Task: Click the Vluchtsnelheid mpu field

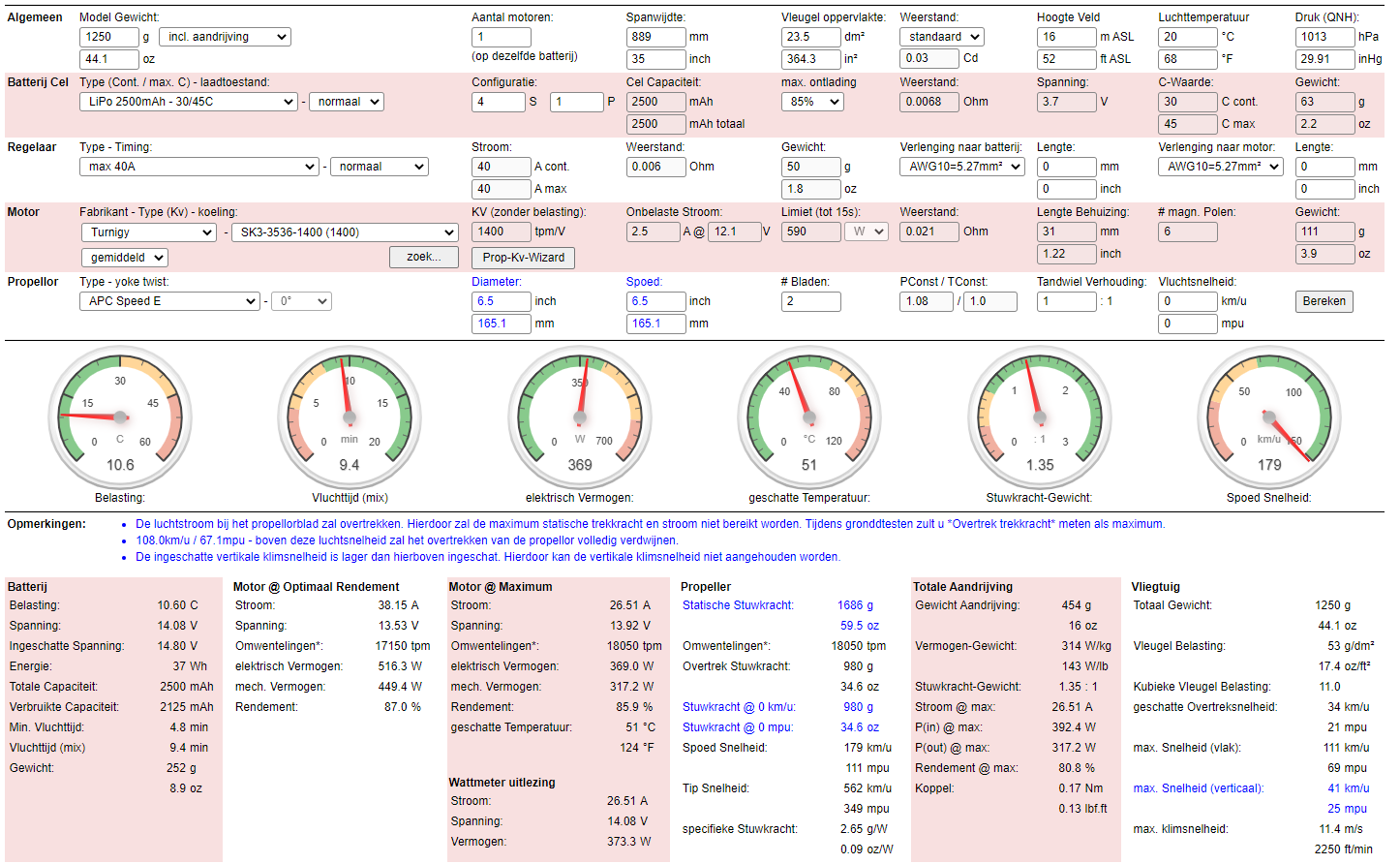Action: tap(1187, 324)
